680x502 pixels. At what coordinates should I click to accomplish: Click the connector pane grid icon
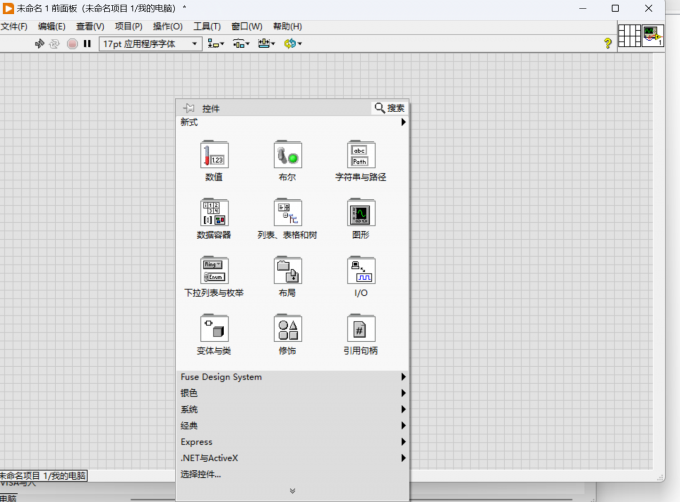coord(629,35)
